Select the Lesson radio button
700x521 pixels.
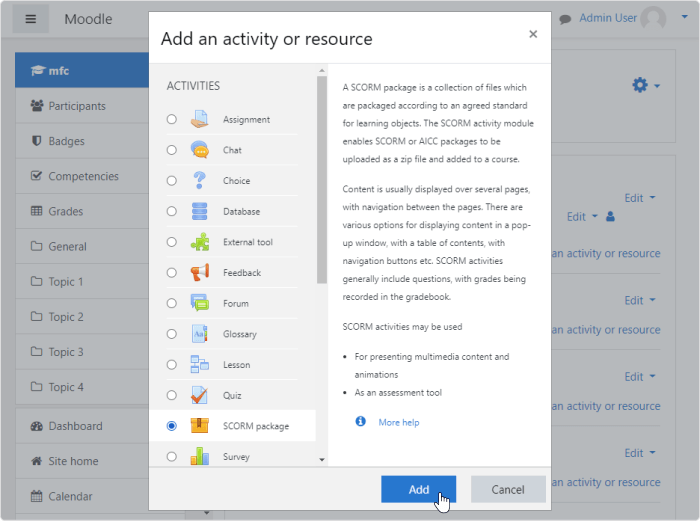pyautogui.click(x=171, y=365)
